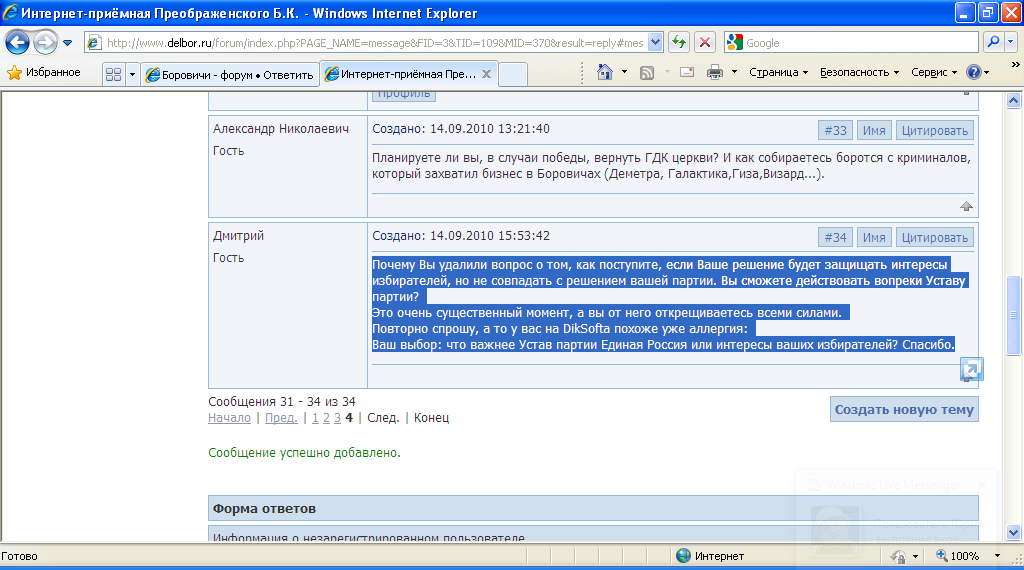
Task: Go back with the browser Back arrow
Action: (18, 43)
